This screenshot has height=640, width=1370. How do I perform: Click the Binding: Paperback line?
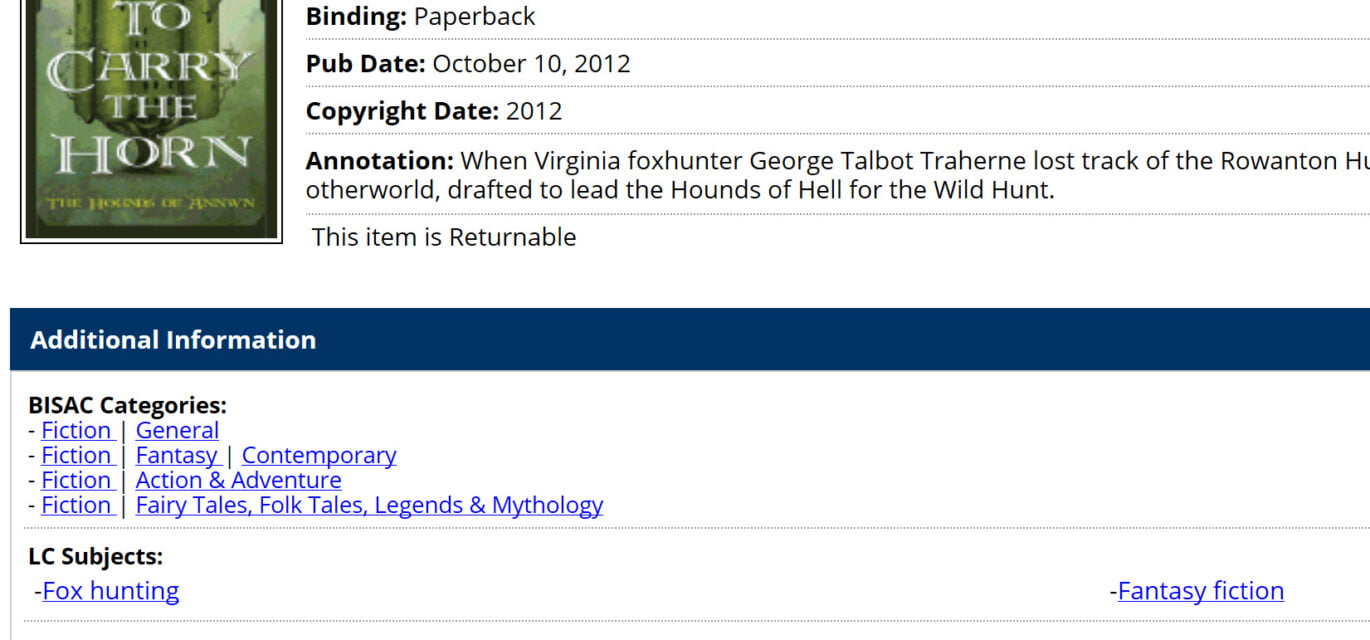point(420,17)
